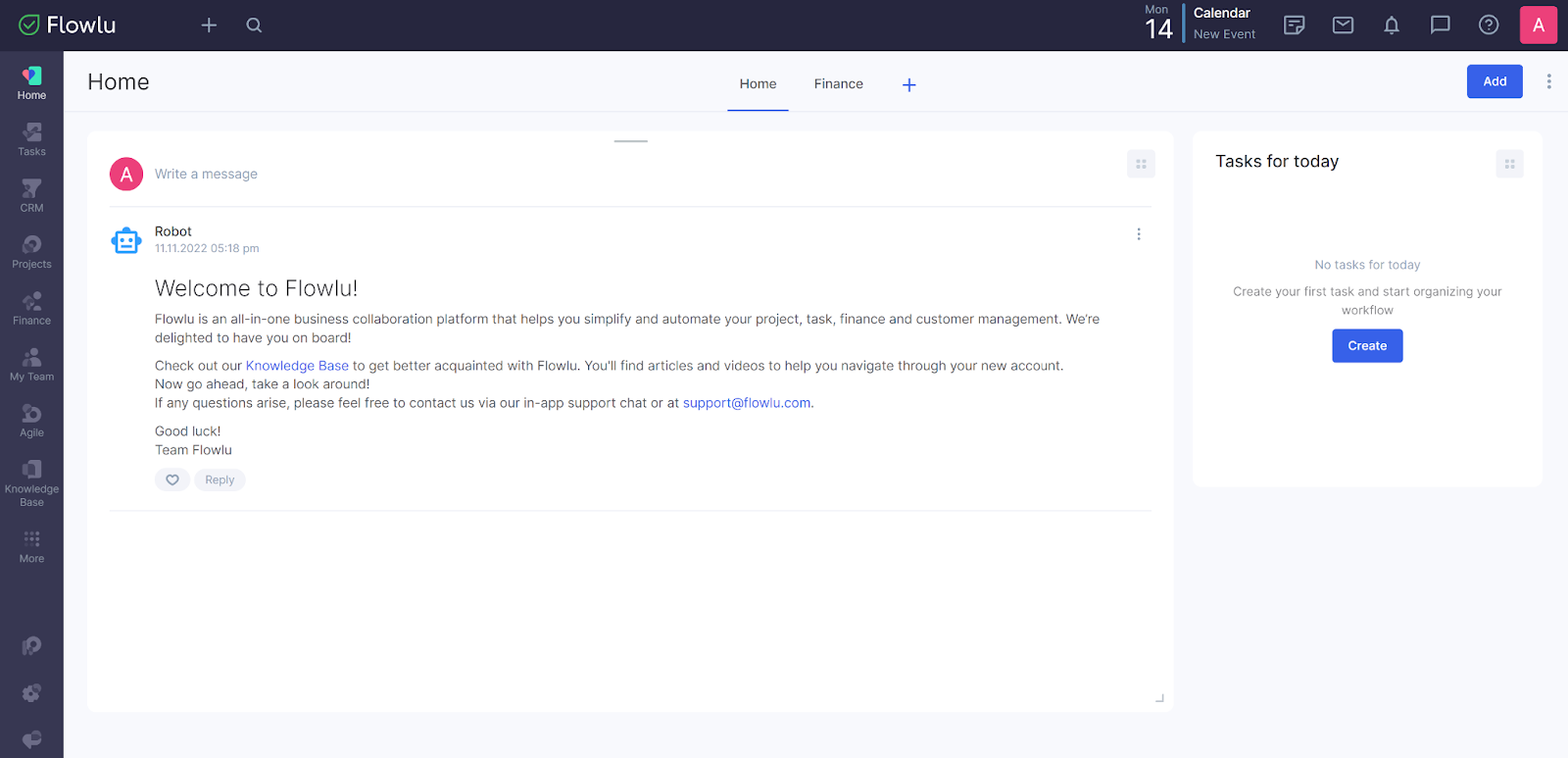This screenshot has height=758, width=1568.
Task: Open the CRM module in sidebar
Action: tap(31, 195)
